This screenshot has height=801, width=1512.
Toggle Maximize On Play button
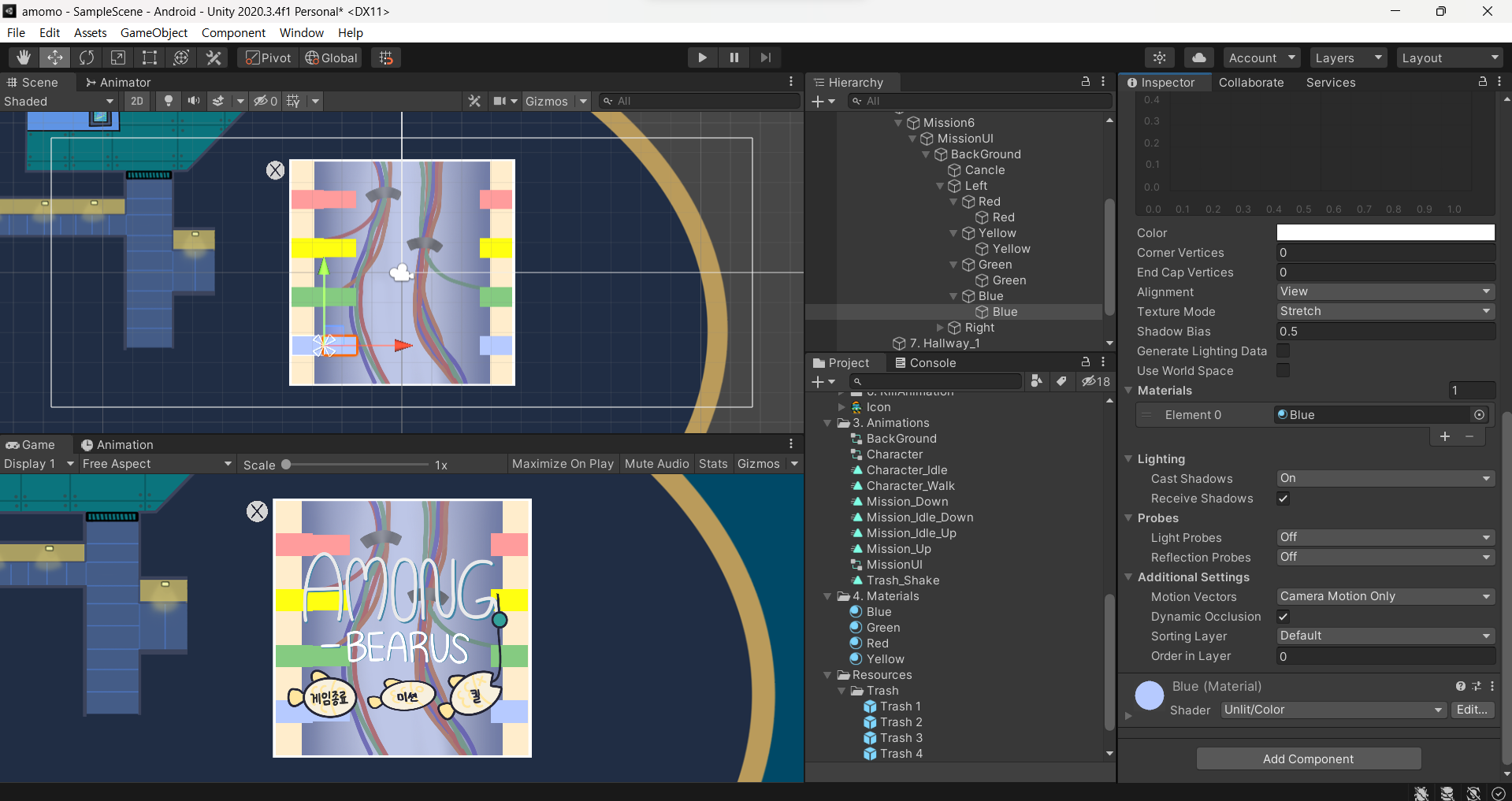pos(563,464)
